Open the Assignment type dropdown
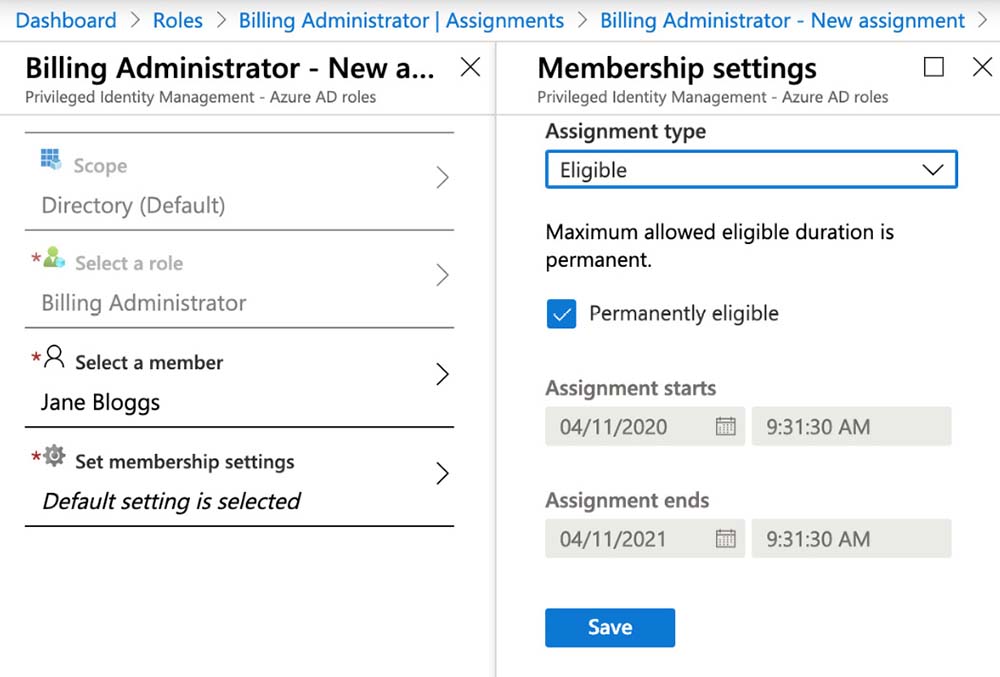 [x=751, y=170]
